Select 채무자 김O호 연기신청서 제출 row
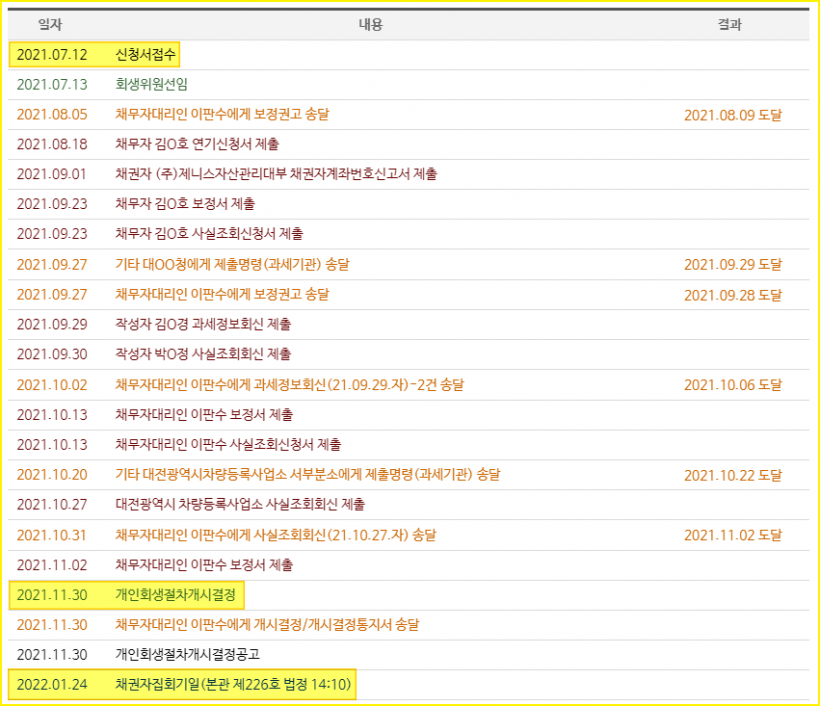This screenshot has width=820, height=706. pos(408,144)
